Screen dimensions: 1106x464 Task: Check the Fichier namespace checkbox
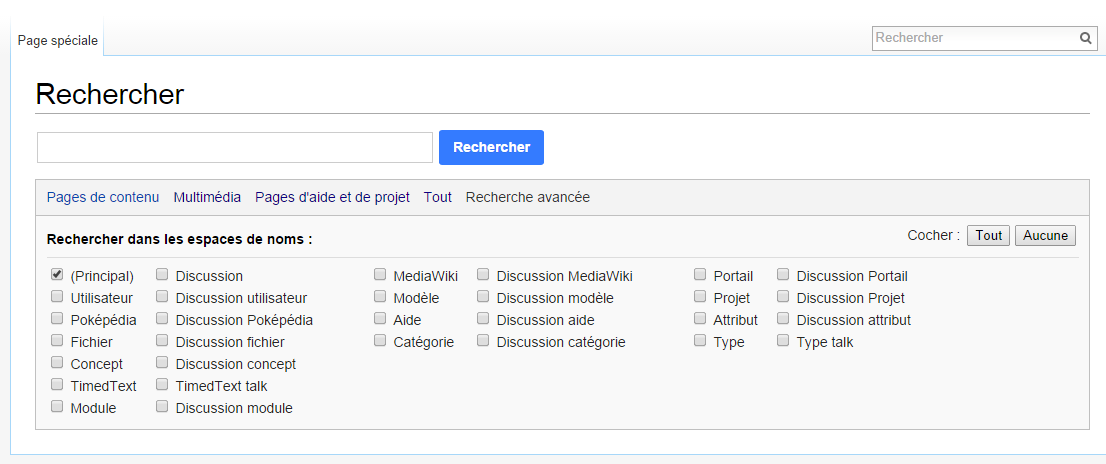[57, 340]
